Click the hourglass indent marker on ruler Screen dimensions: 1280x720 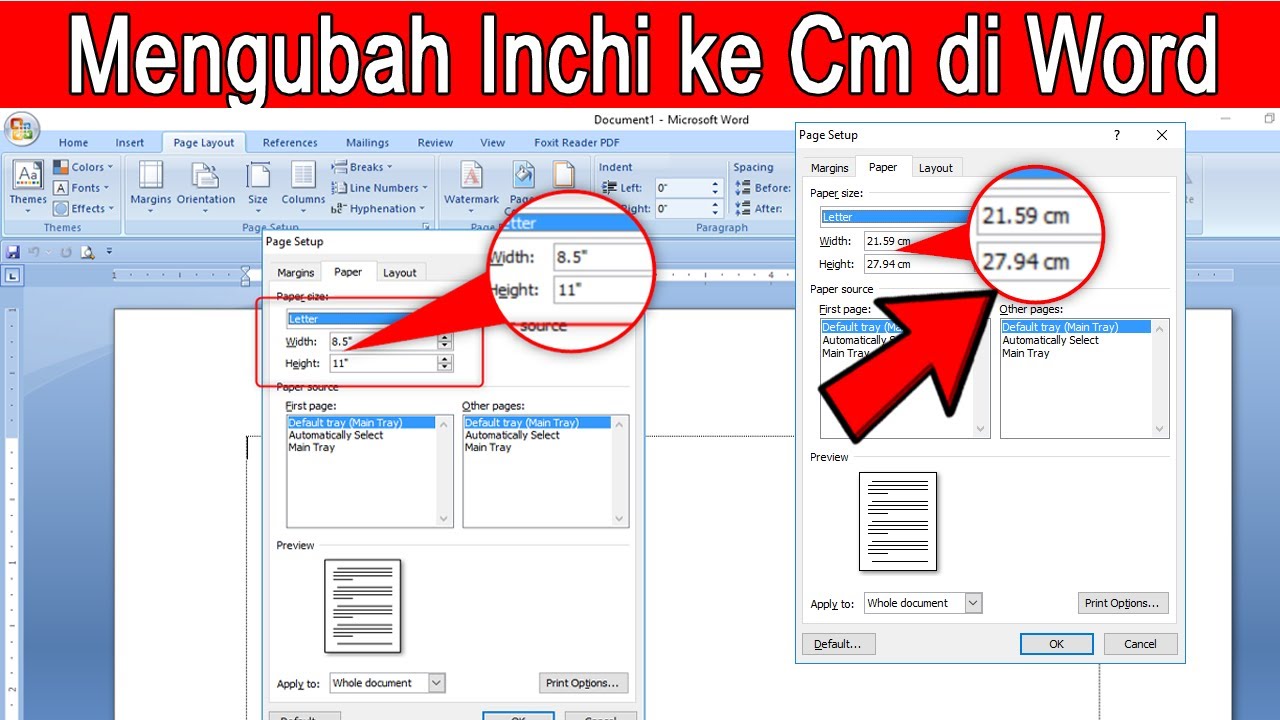coord(246,275)
